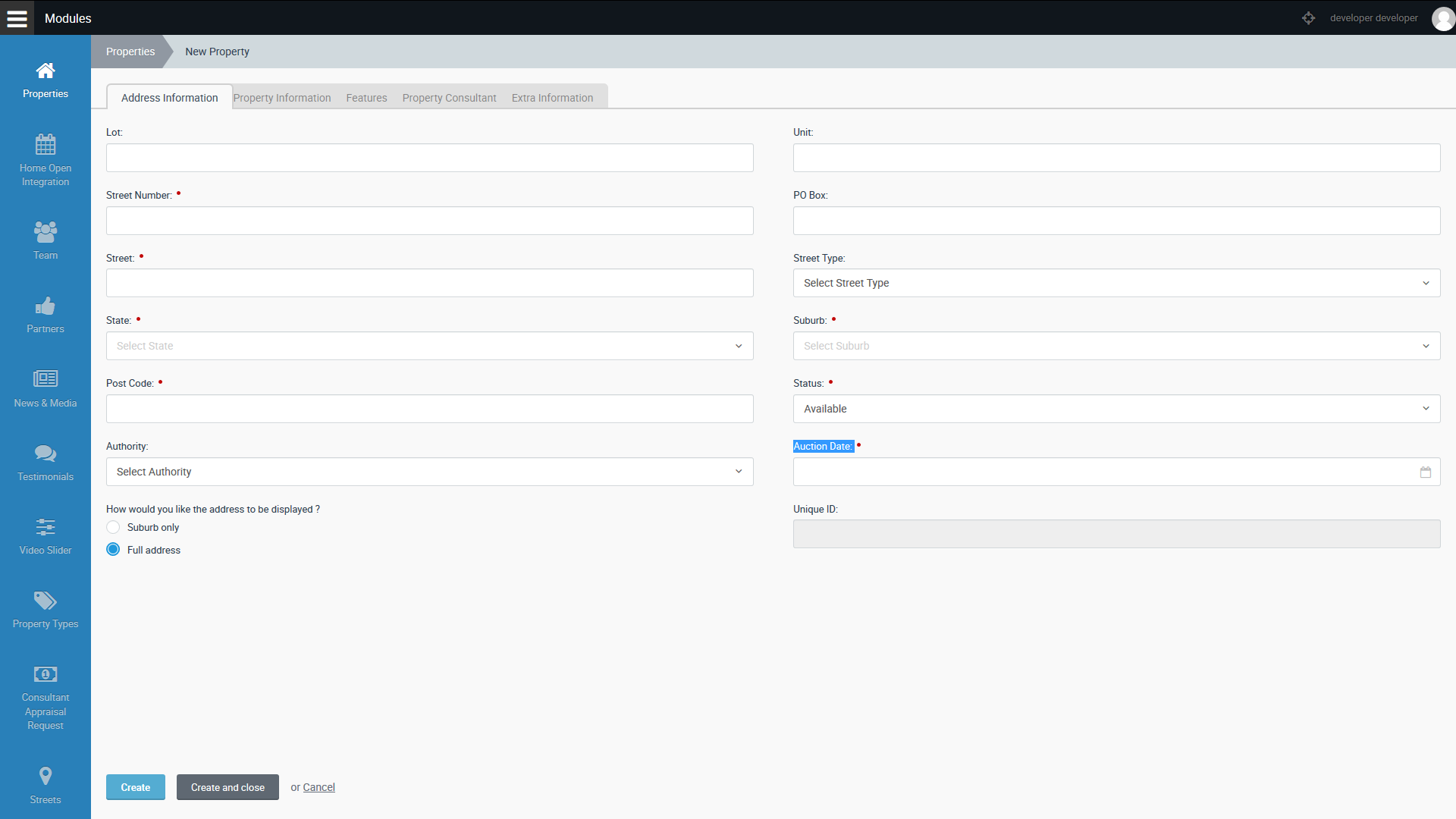The width and height of the screenshot is (1456, 819).
Task: Open the Team people icon
Action: (x=45, y=231)
